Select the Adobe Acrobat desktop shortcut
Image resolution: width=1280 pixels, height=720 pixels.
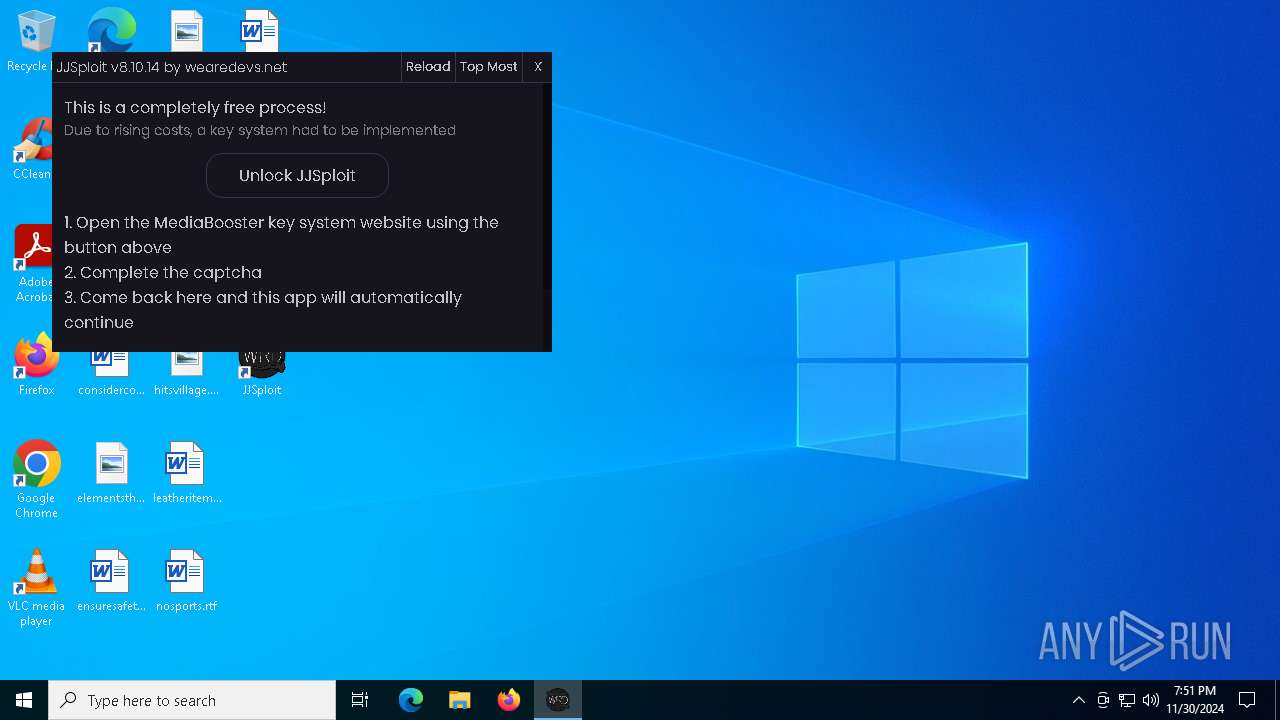(x=34, y=264)
